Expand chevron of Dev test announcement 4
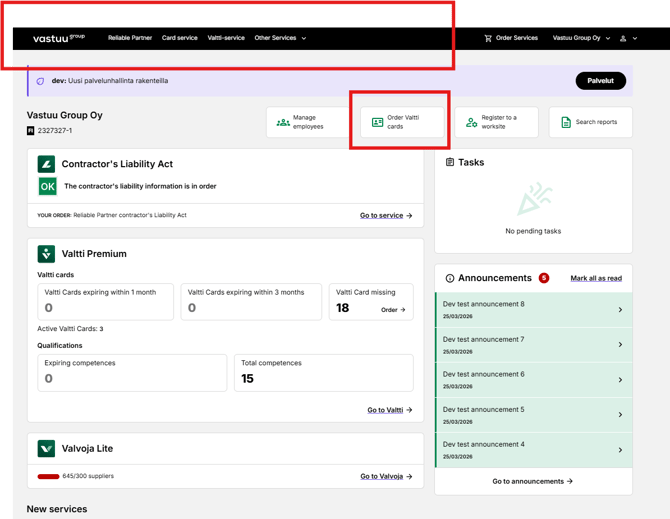The image size is (670, 519). (620, 450)
